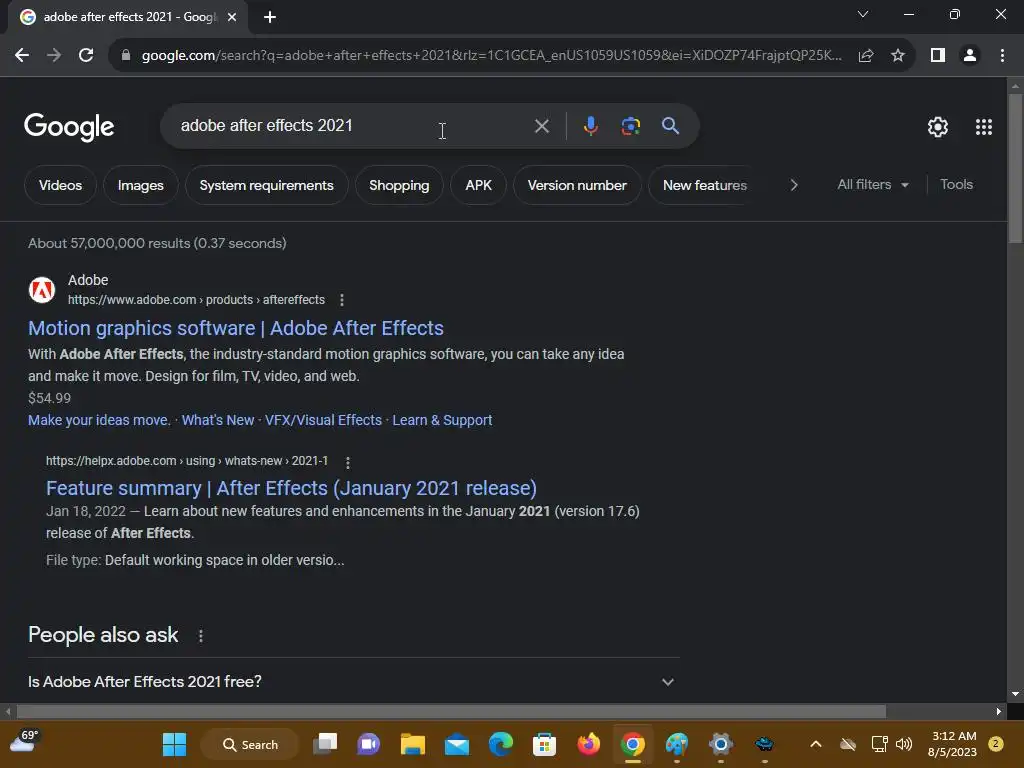Open Mail app from taskbar
This screenshot has height=768, width=1024.
(456, 744)
